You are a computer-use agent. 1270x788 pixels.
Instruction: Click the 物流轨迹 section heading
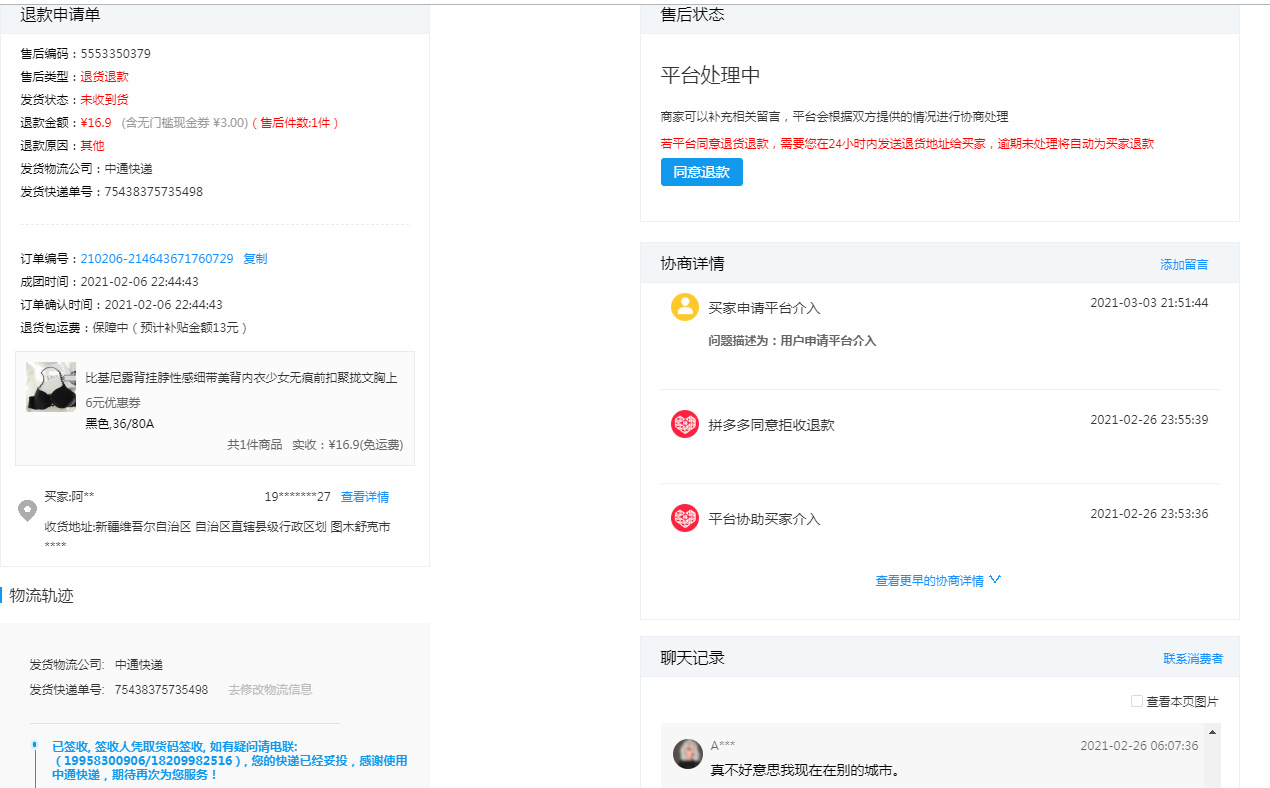pos(41,595)
